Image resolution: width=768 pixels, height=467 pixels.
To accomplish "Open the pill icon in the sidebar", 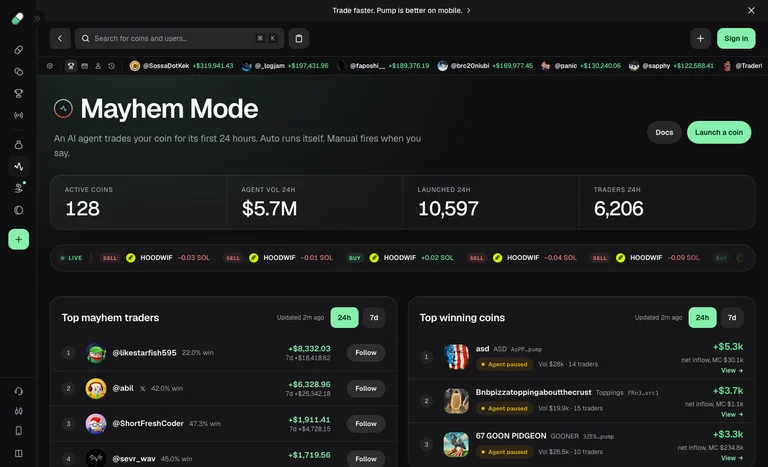I will coord(19,50).
